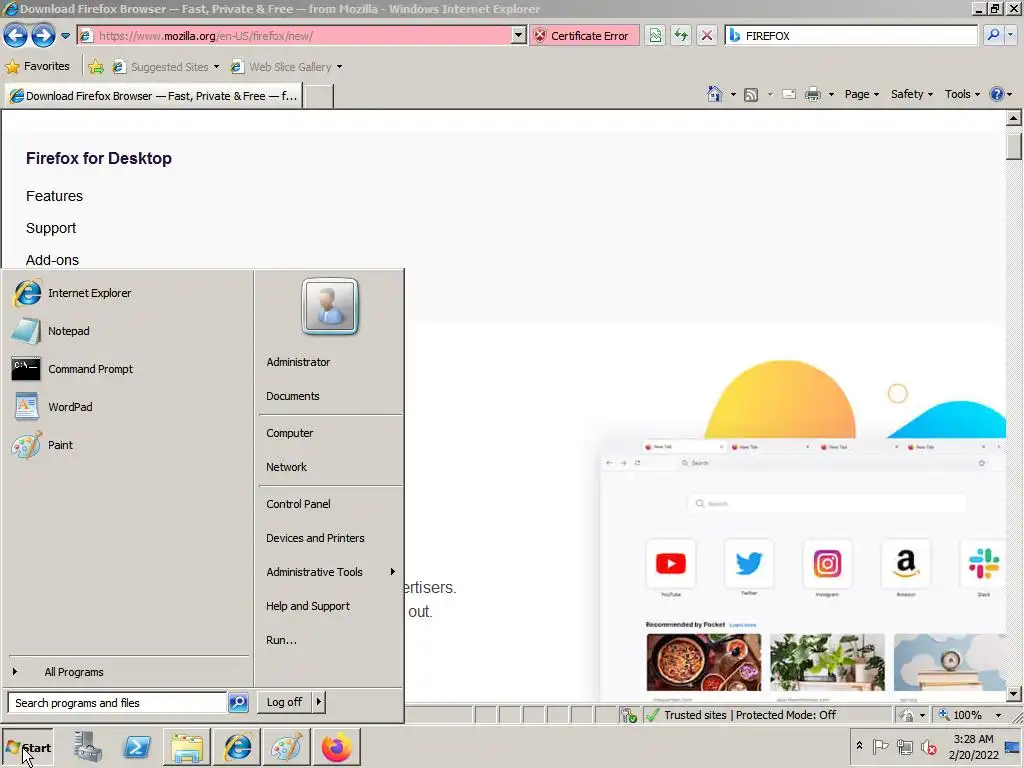Refresh the page using the Refresh icon
Image resolution: width=1024 pixels, height=768 pixels.
pos(681,36)
